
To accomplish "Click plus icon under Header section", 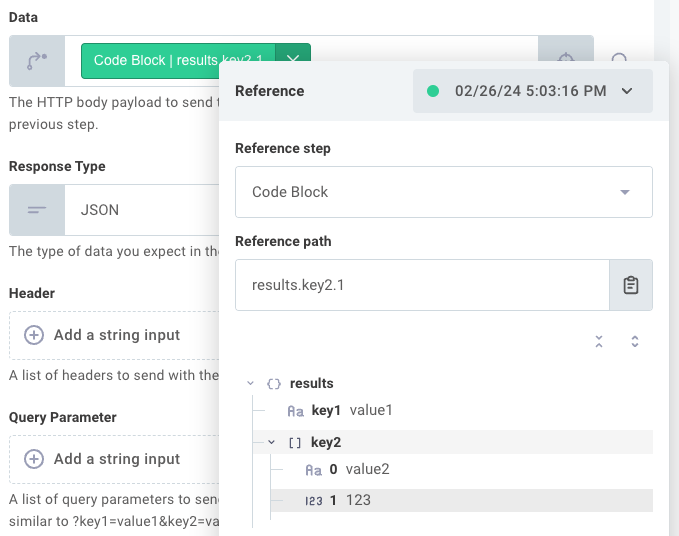I will [x=34, y=335].
